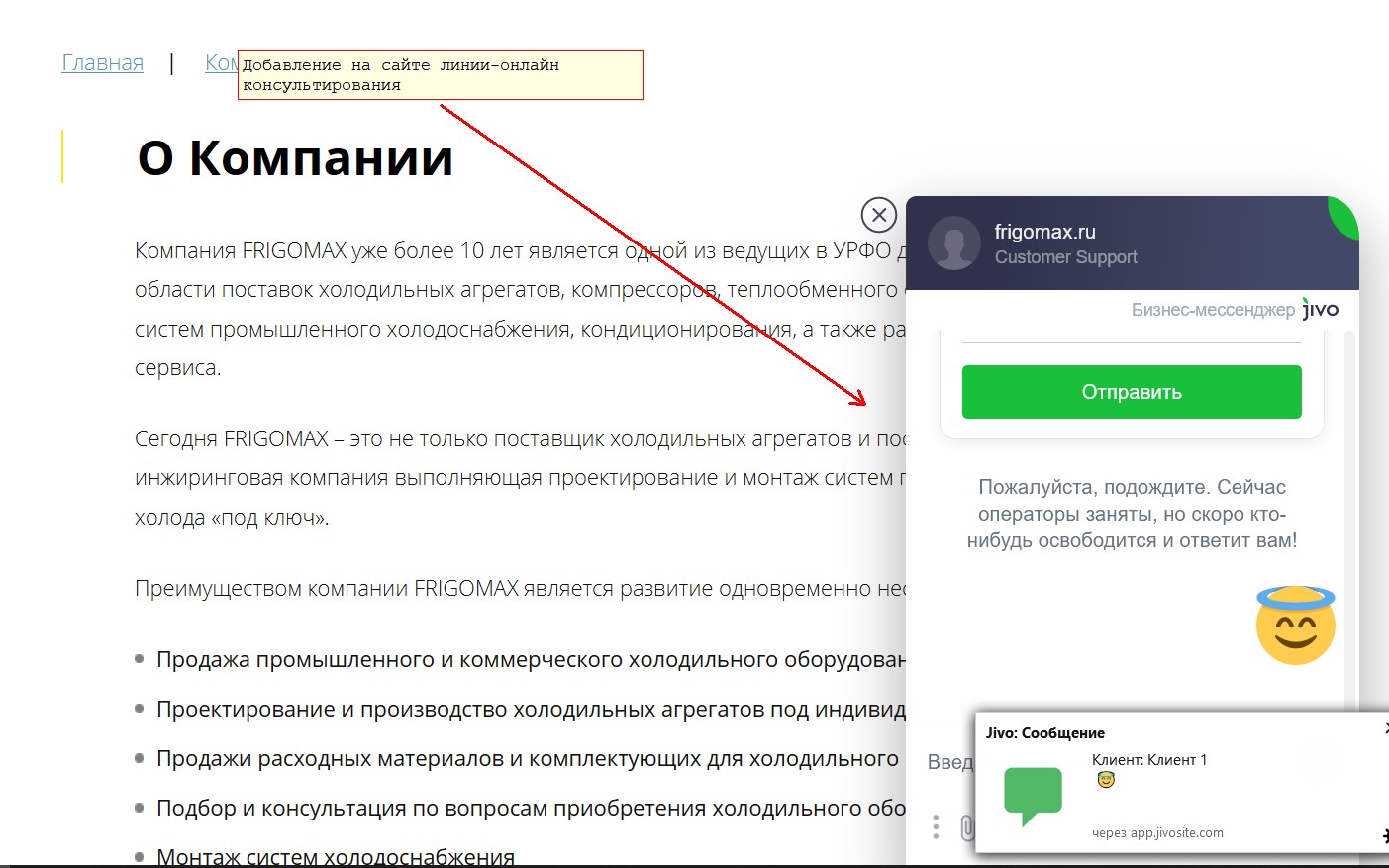This screenshot has height=868, width=1389.
Task: Attach a file with the paperclip icon
Action: click(968, 827)
